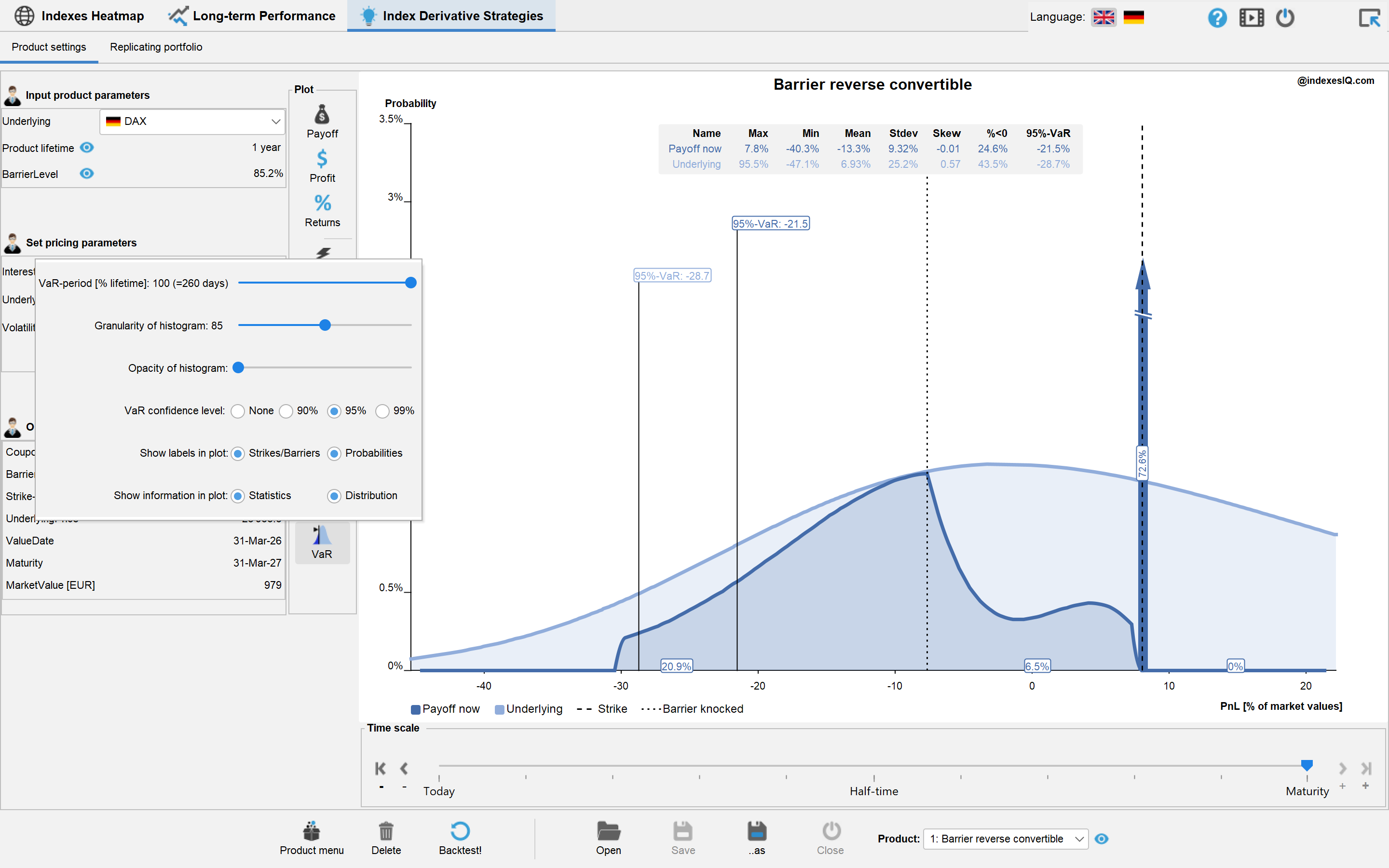
Task: Select the Index Derivative Strategies tab
Action: tap(451, 15)
